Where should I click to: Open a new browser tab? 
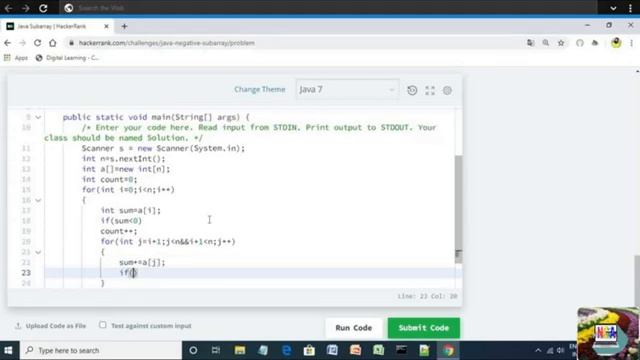pyautogui.click(x=124, y=27)
